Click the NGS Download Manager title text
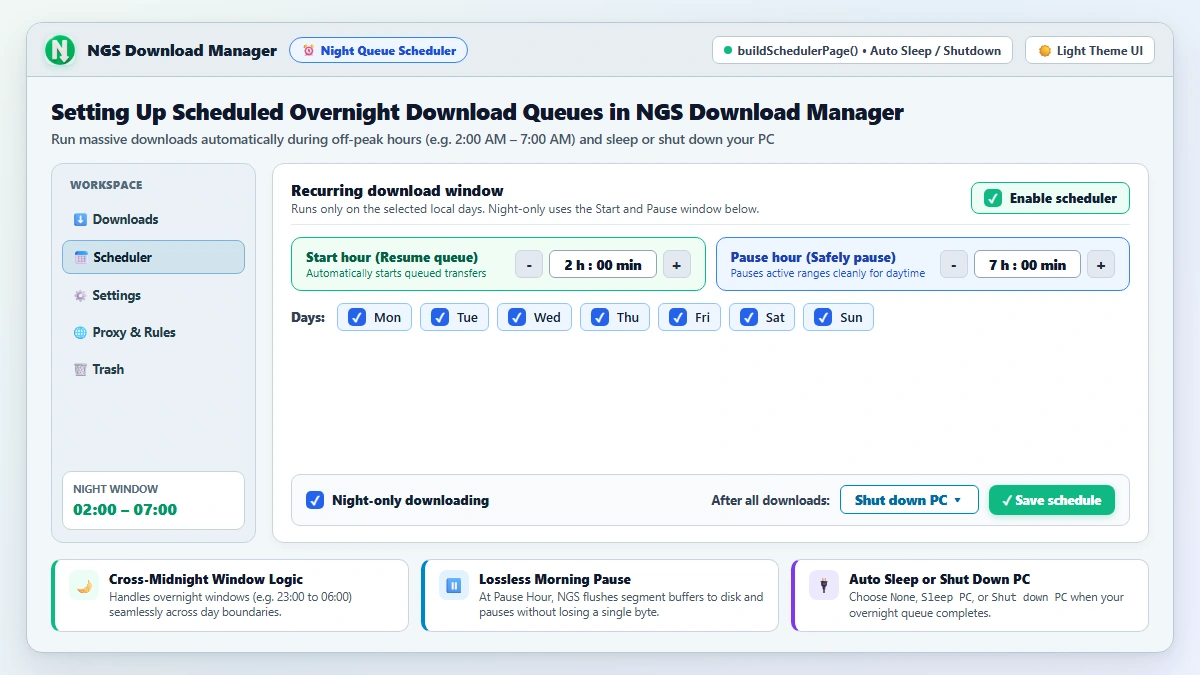Viewport: 1200px width, 675px height. [x=182, y=50]
